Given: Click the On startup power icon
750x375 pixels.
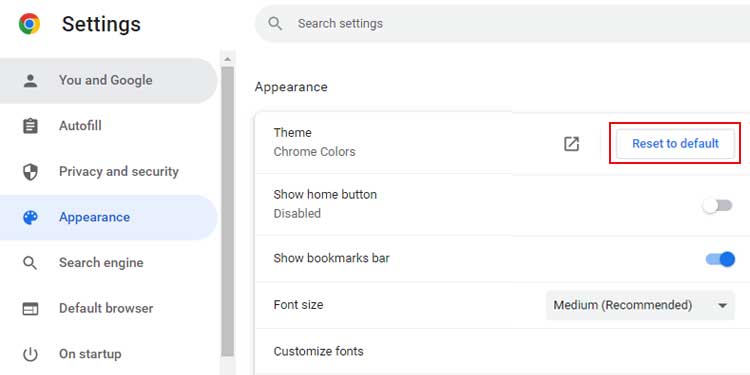Looking at the screenshot, I should 30,354.
